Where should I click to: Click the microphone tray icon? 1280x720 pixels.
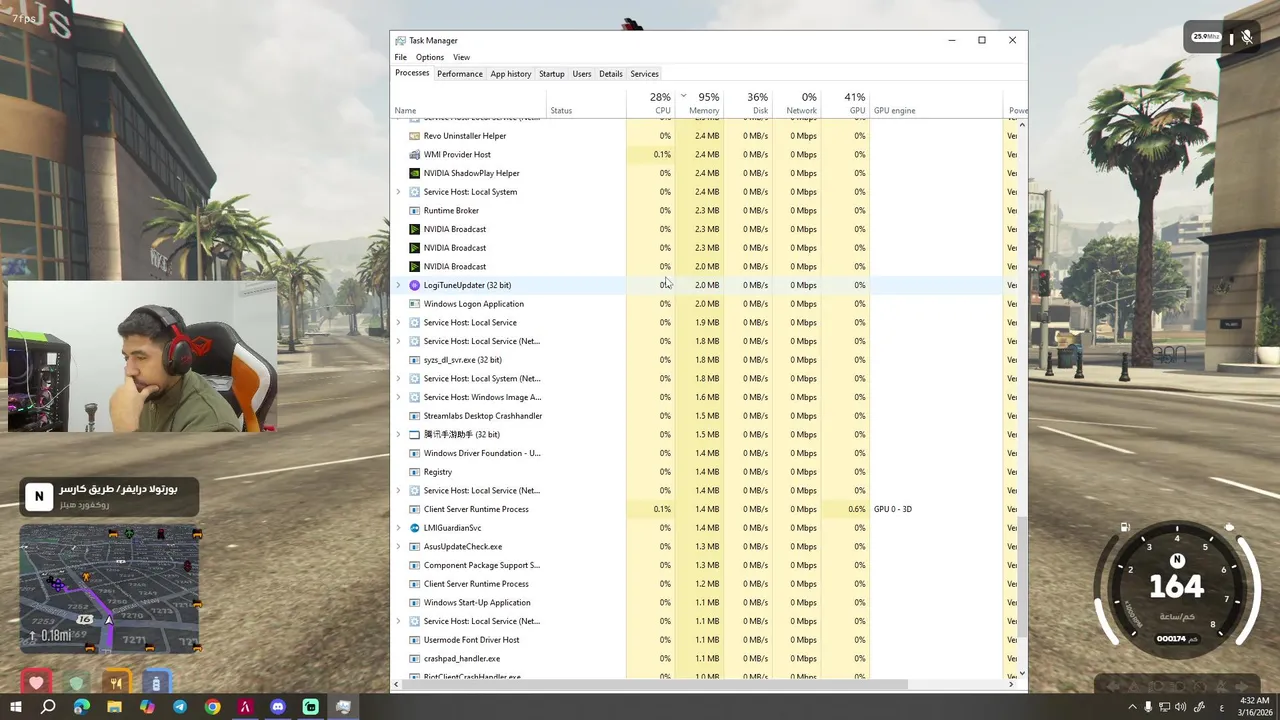point(1148,707)
